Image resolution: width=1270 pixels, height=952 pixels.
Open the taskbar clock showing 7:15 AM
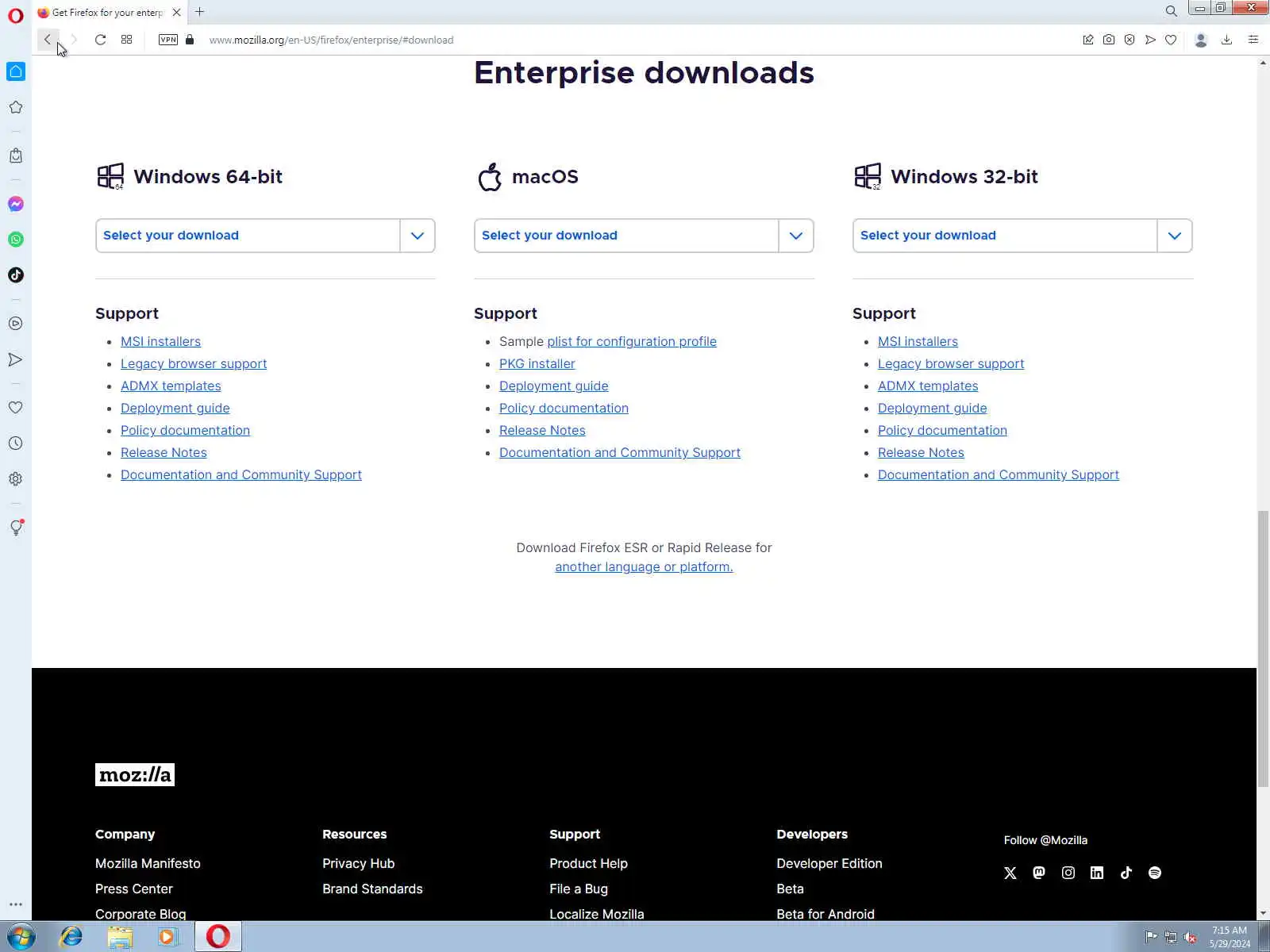[x=1230, y=937]
